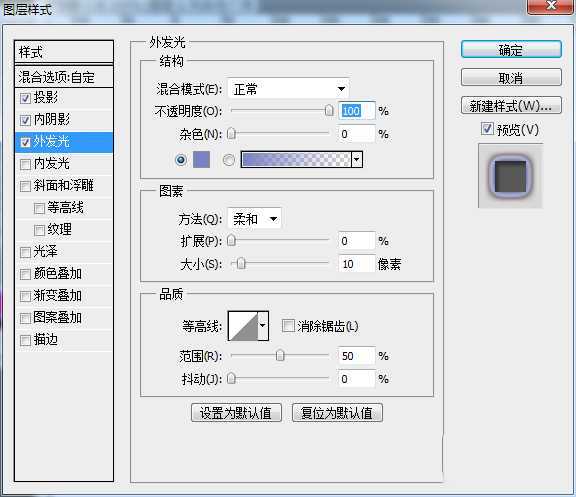Expand the gradient picker dropdown arrow
576x497 pixels.
click(x=357, y=159)
